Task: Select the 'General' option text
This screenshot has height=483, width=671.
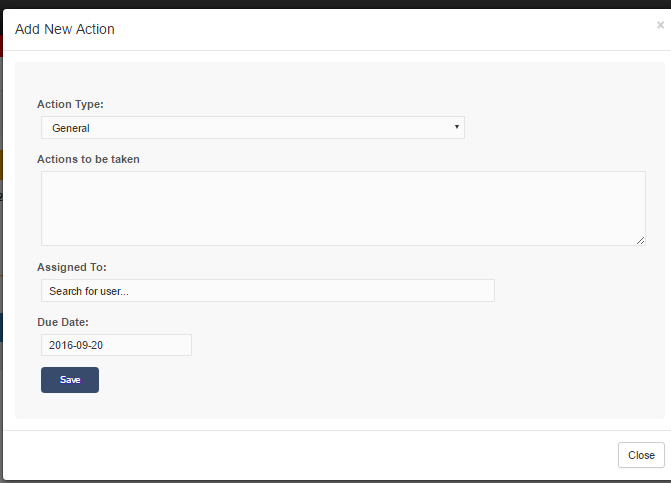Action: click(x=71, y=128)
